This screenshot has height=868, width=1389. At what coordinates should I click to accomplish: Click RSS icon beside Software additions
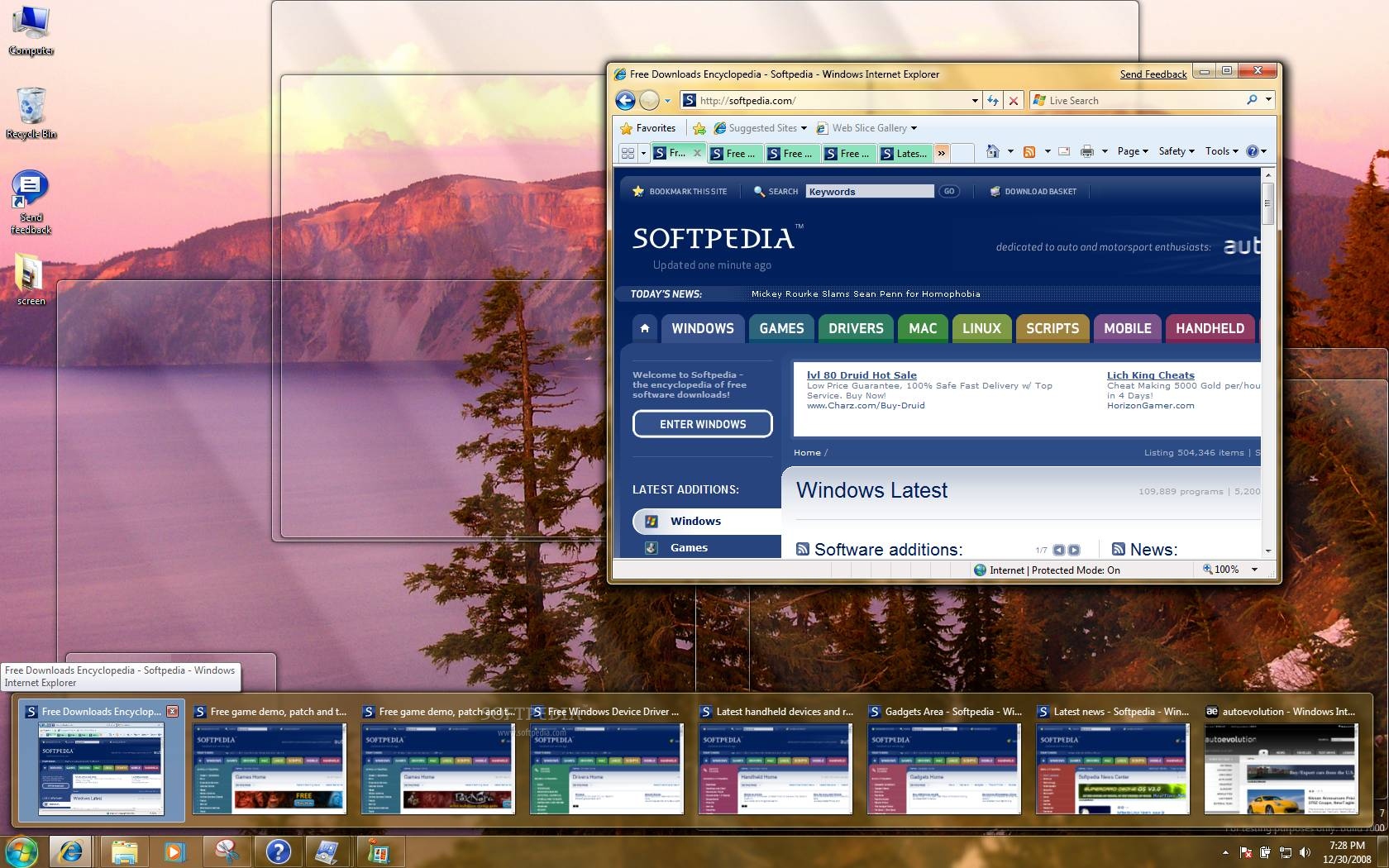pos(802,549)
